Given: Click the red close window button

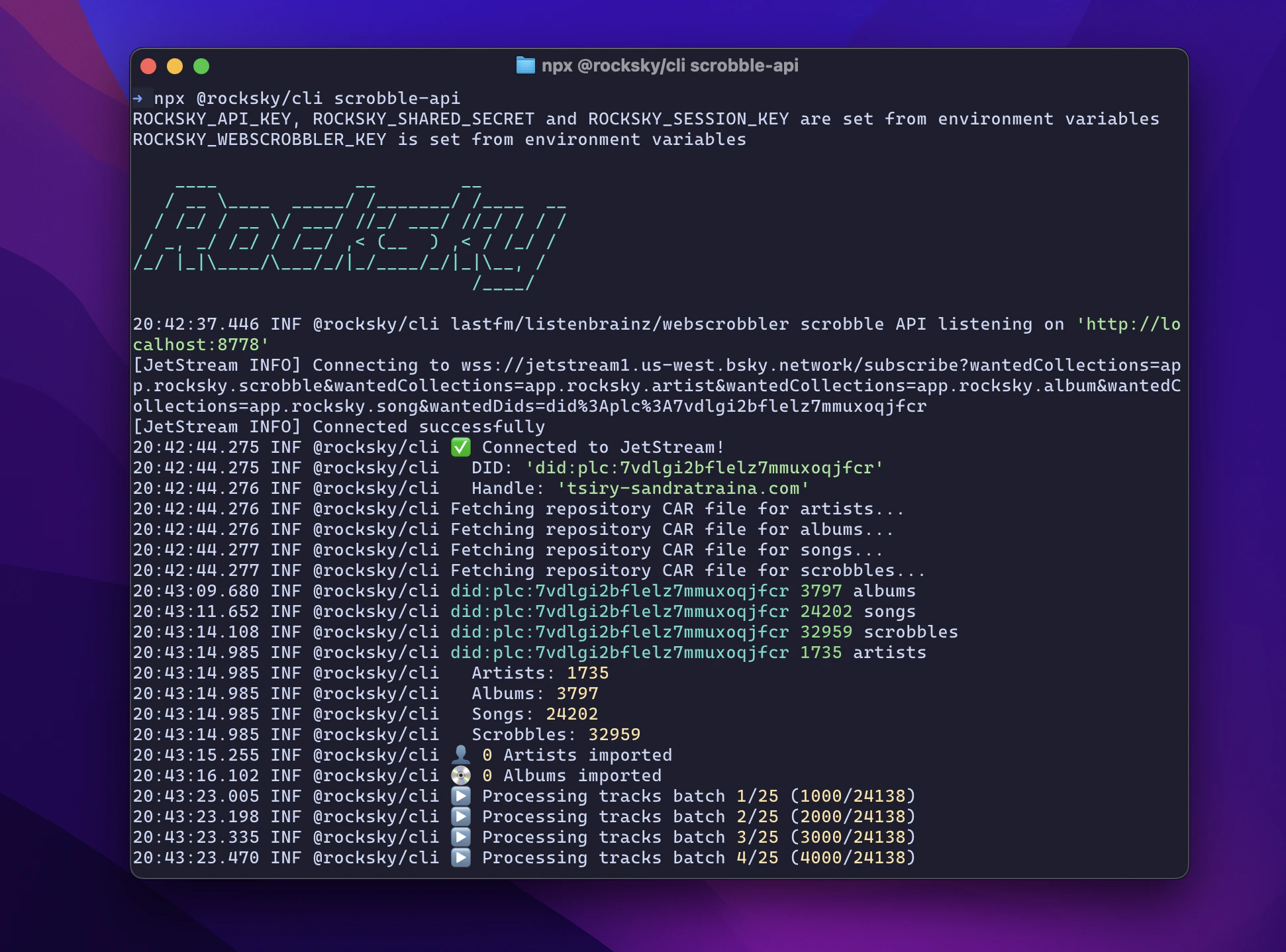Looking at the screenshot, I should (148, 66).
